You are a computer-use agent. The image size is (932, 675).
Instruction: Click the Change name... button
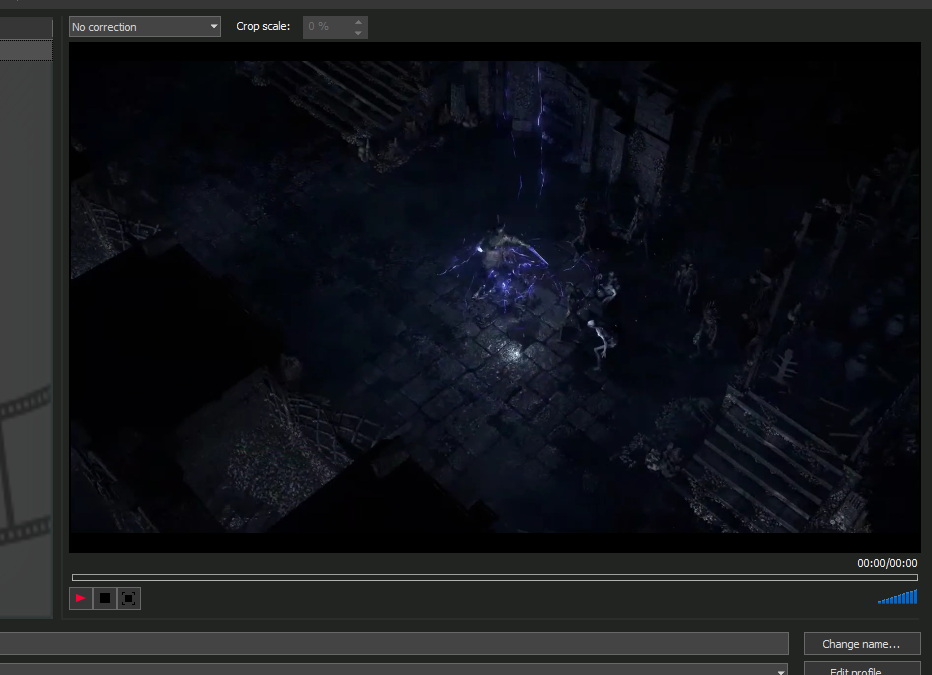[x=862, y=644]
